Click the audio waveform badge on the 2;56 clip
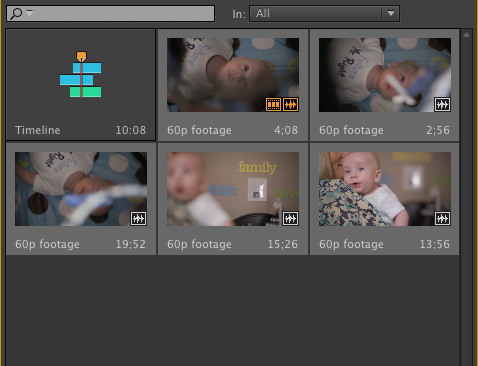Image resolution: width=478 pixels, height=366 pixels. pos(442,105)
